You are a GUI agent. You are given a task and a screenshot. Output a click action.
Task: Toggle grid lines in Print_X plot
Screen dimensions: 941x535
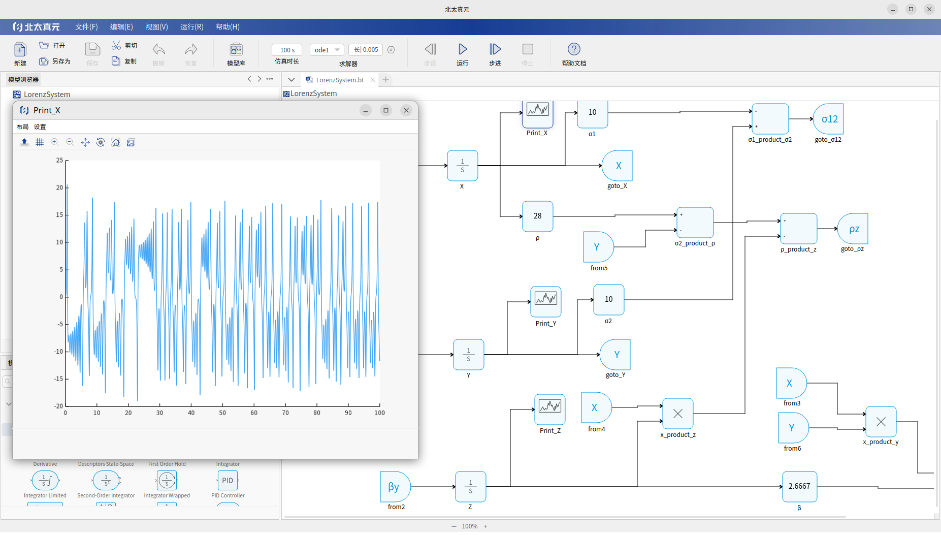point(39,142)
